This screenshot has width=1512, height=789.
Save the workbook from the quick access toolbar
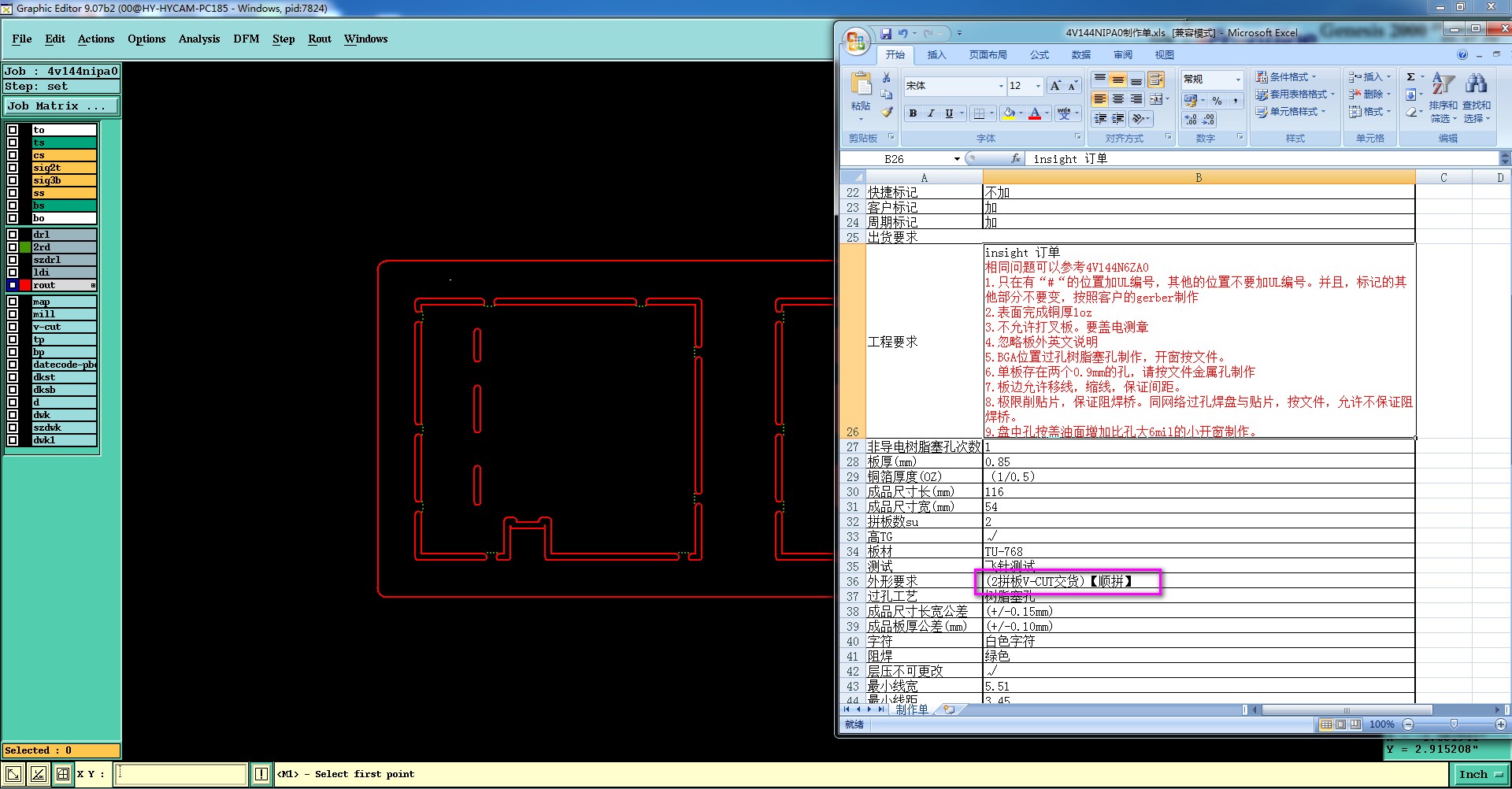[x=886, y=33]
